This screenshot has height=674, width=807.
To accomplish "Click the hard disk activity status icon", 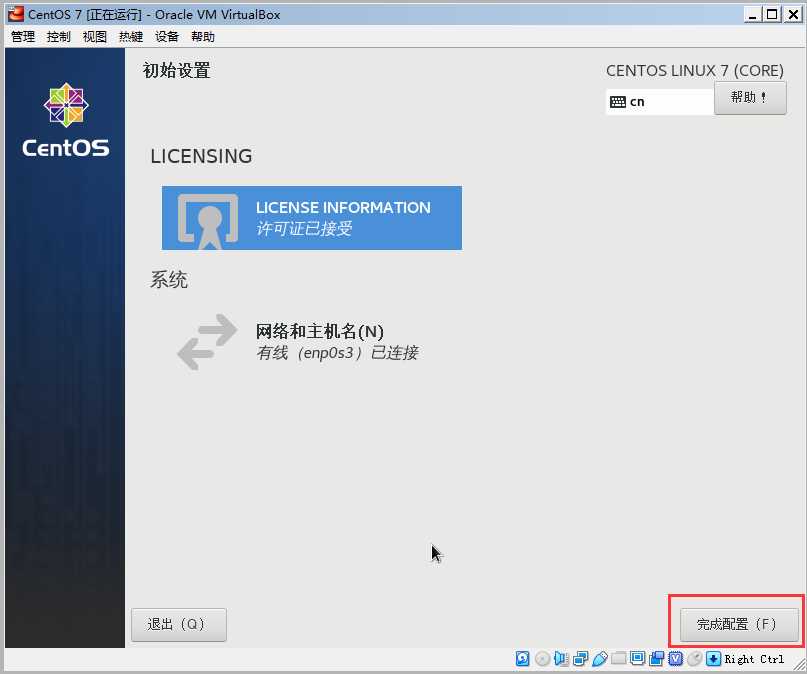I will tap(522, 659).
